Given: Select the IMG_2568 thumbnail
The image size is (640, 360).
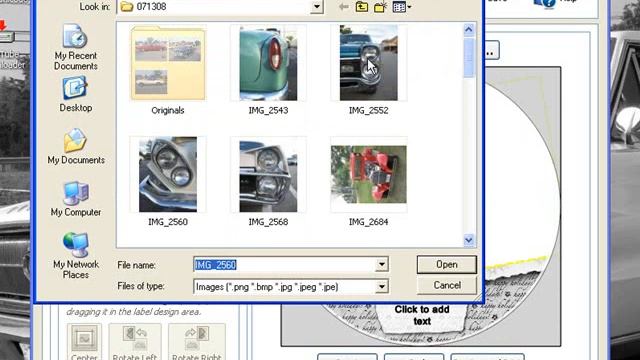Looking at the screenshot, I should (x=268, y=174).
